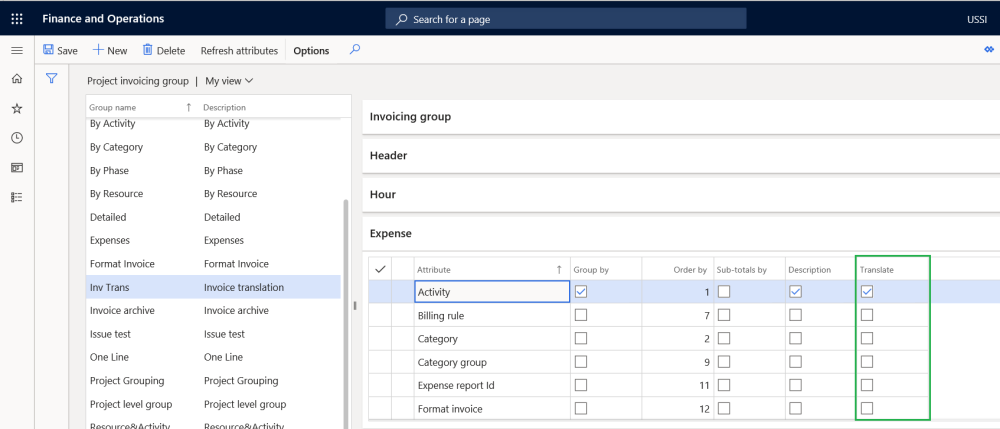This screenshot has width=1000, height=429.
Task: Expand the Header section
Action: tap(388, 156)
